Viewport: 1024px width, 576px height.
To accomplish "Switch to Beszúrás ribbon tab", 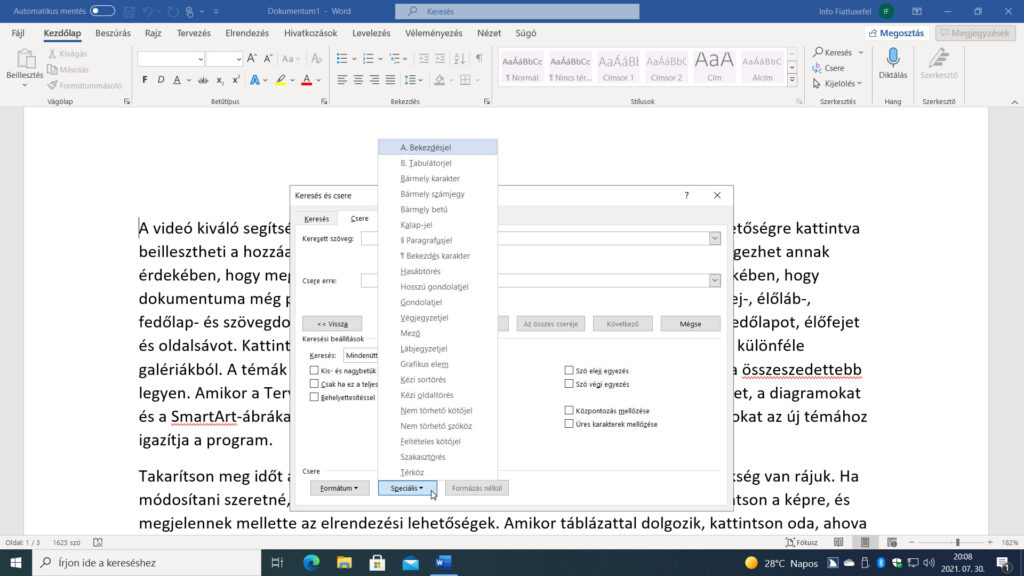I will coord(113,33).
